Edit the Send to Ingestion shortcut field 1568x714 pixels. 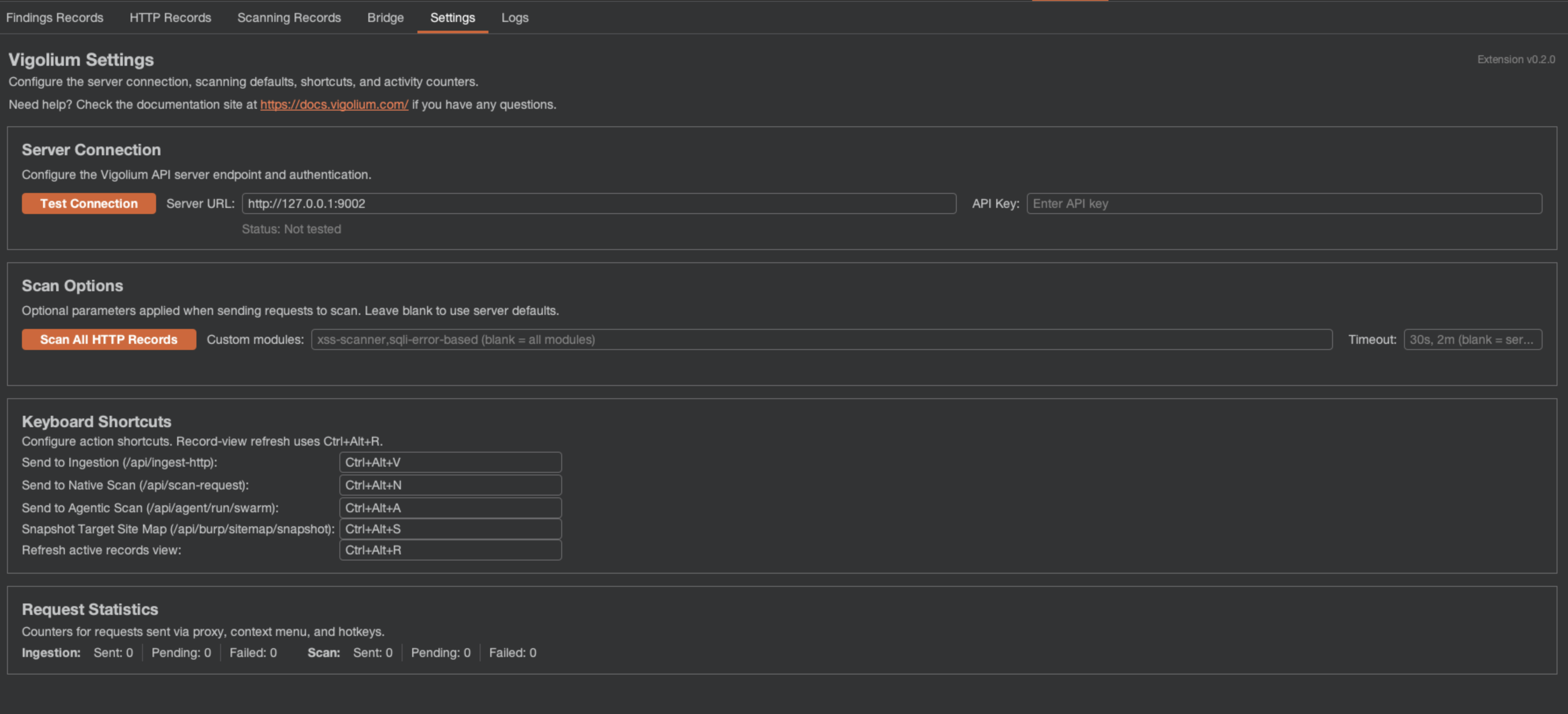pyautogui.click(x=450, y=462)
